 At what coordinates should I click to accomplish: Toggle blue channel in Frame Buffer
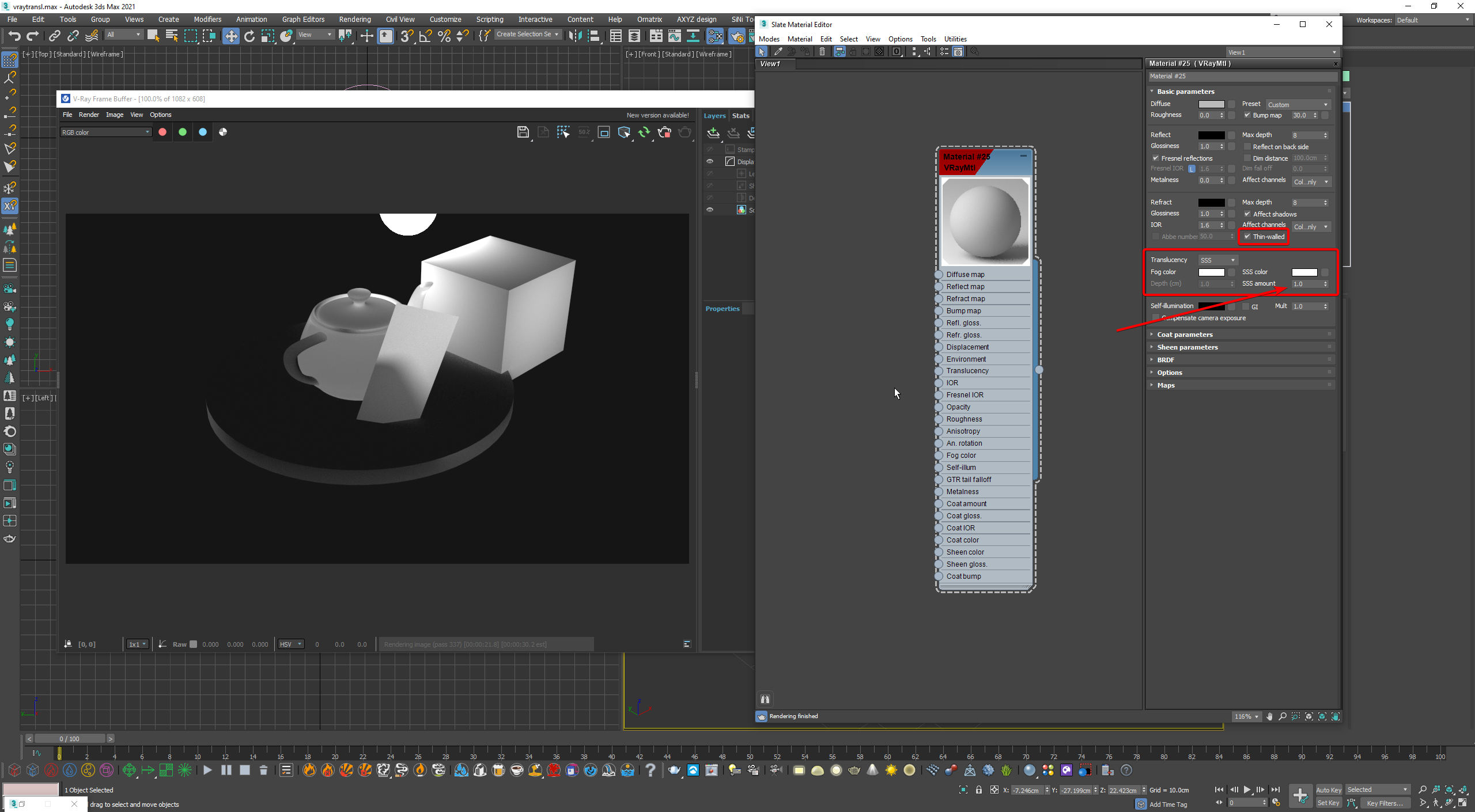(x=203, y=132)
